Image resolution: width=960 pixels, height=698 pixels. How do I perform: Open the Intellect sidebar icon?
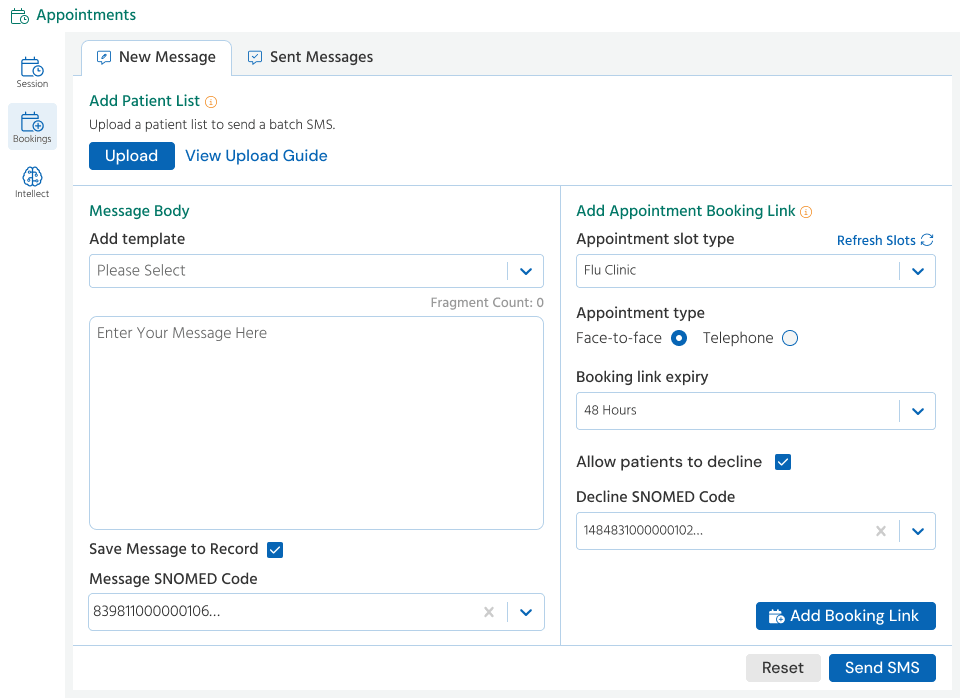pos(32,182)
